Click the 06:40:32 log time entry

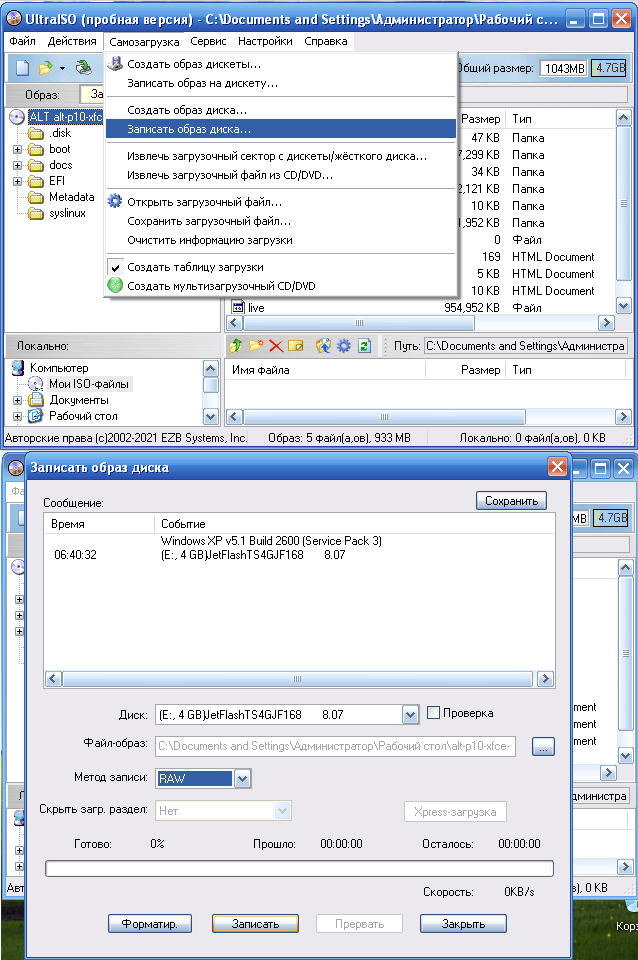tap(75, 555)
